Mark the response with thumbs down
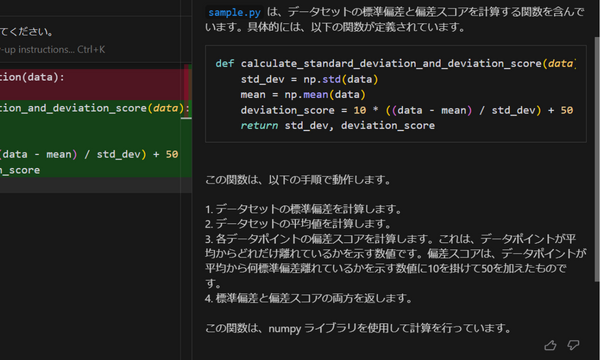 [x=573, y=345]
